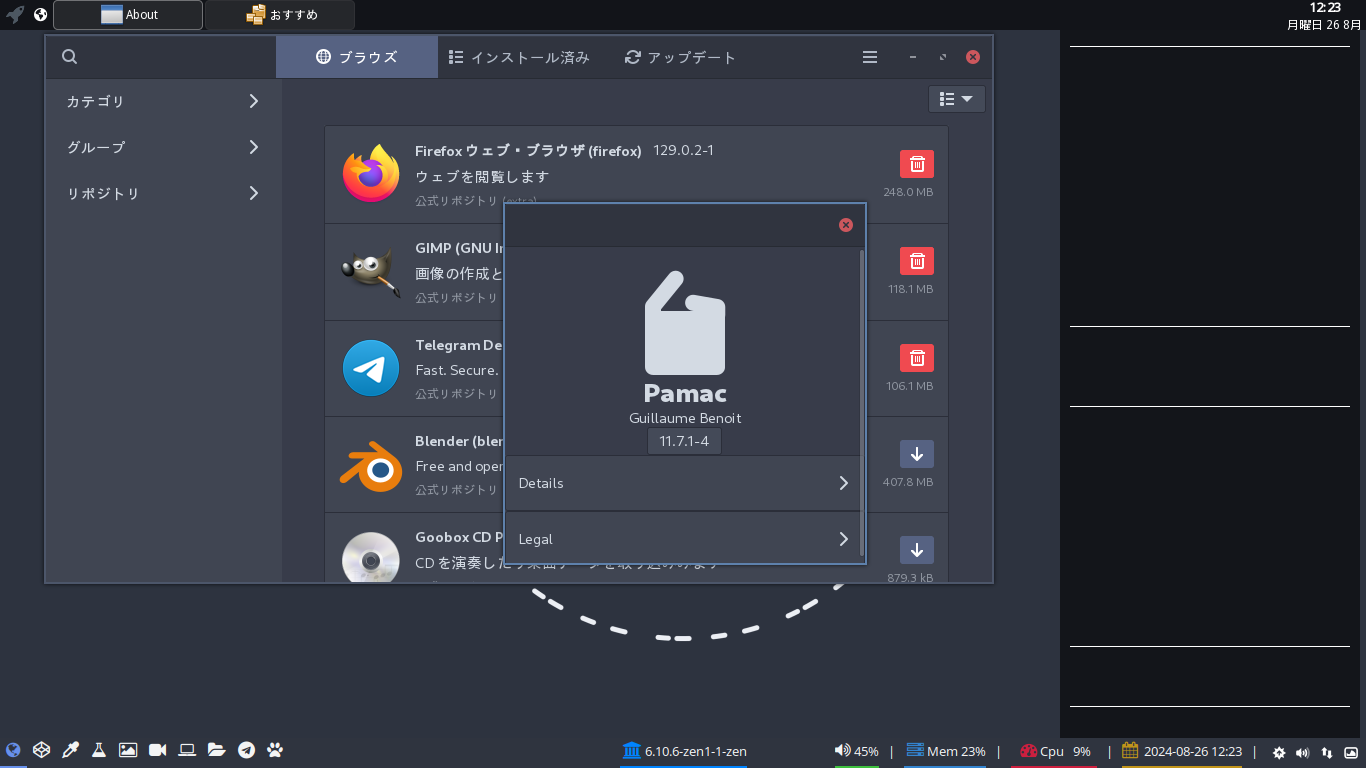Click the 118.1 MB size label
Image resolution: width=1366 pixels, height=768 pixels.
910,289
